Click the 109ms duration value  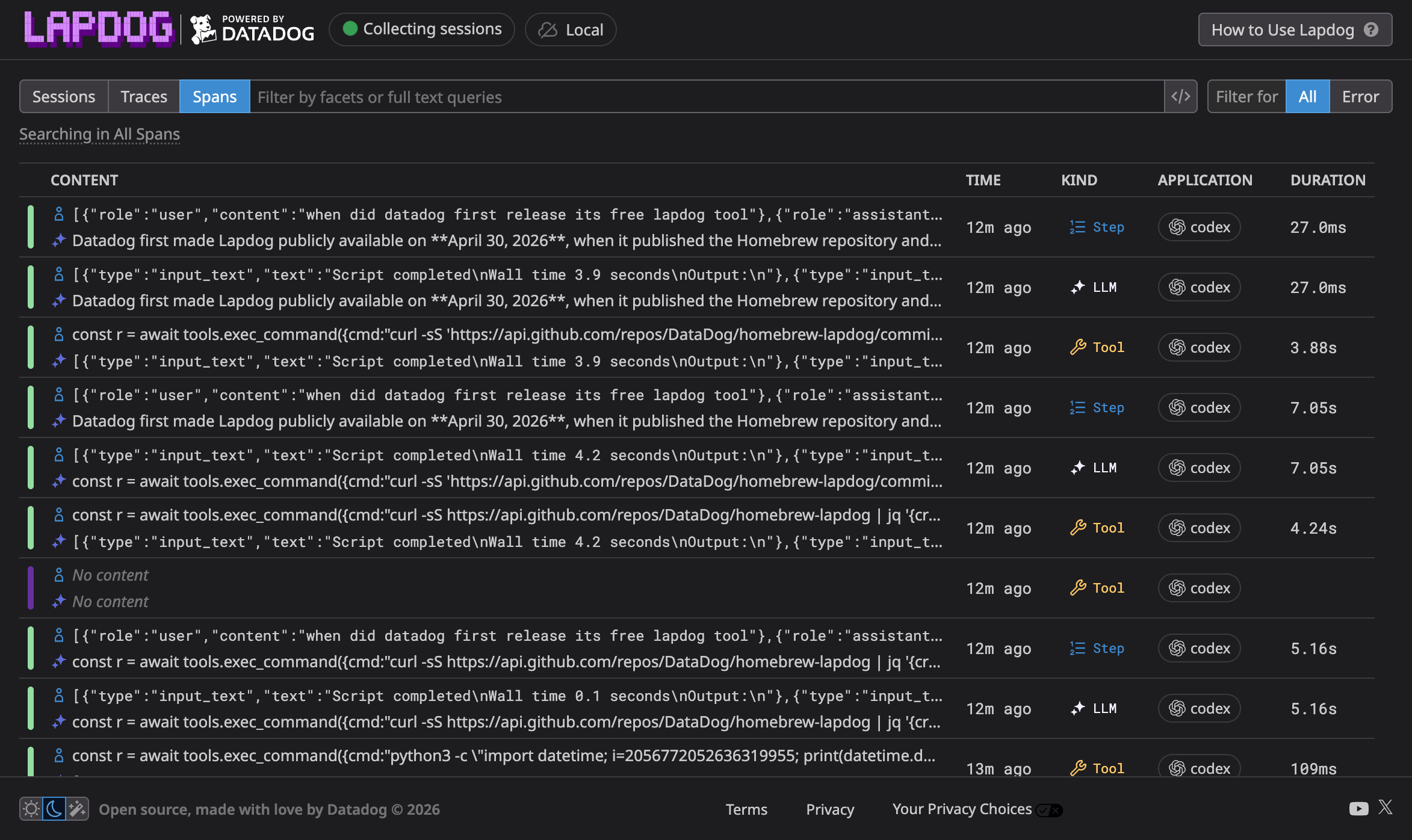coord(1313,768)
